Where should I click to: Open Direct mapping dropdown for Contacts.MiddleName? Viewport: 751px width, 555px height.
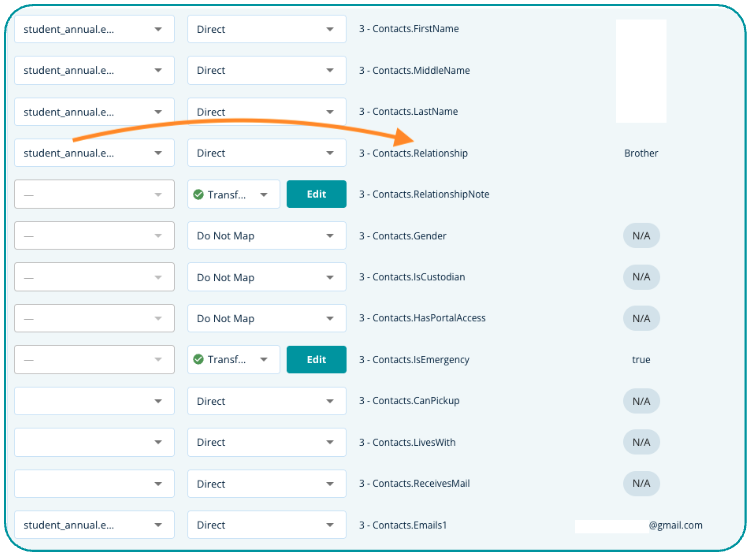[266, 71]
